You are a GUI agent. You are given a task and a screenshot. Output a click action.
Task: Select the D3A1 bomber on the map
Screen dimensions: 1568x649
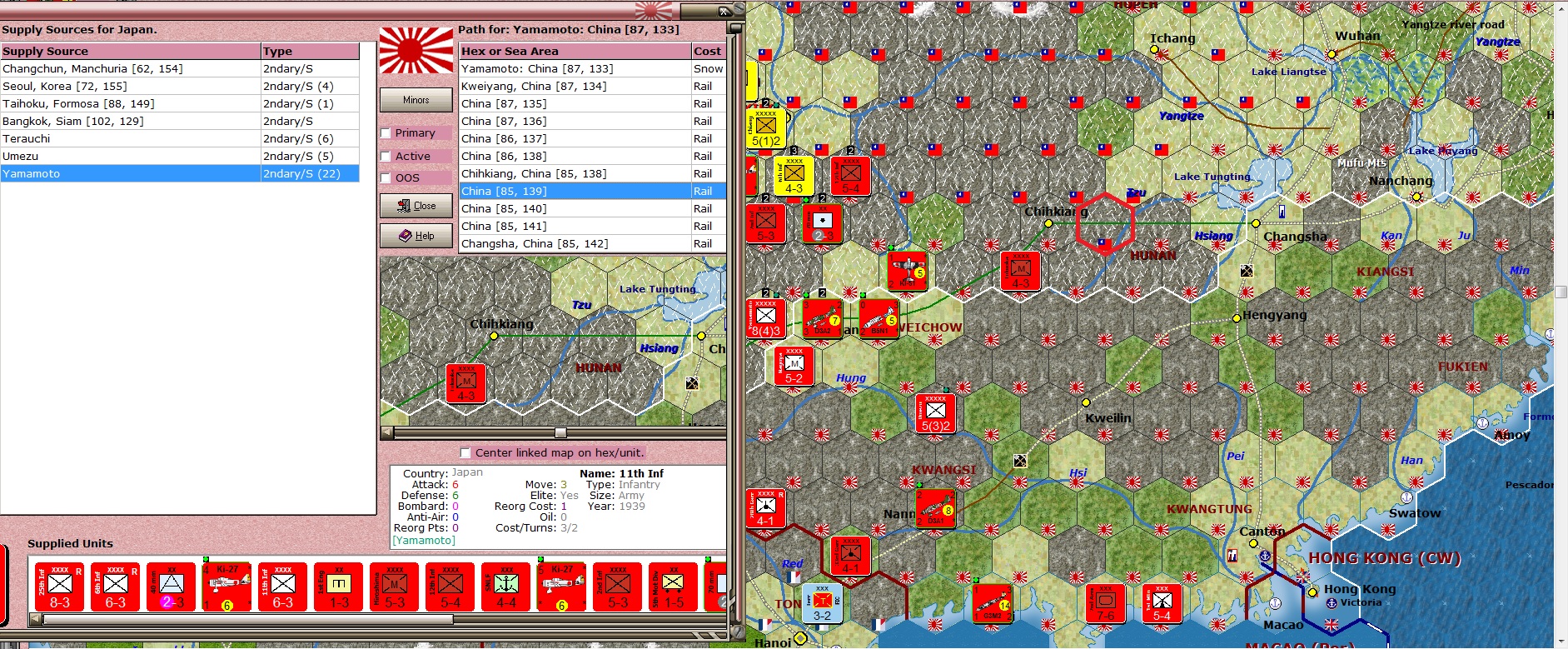coord(936,508)
